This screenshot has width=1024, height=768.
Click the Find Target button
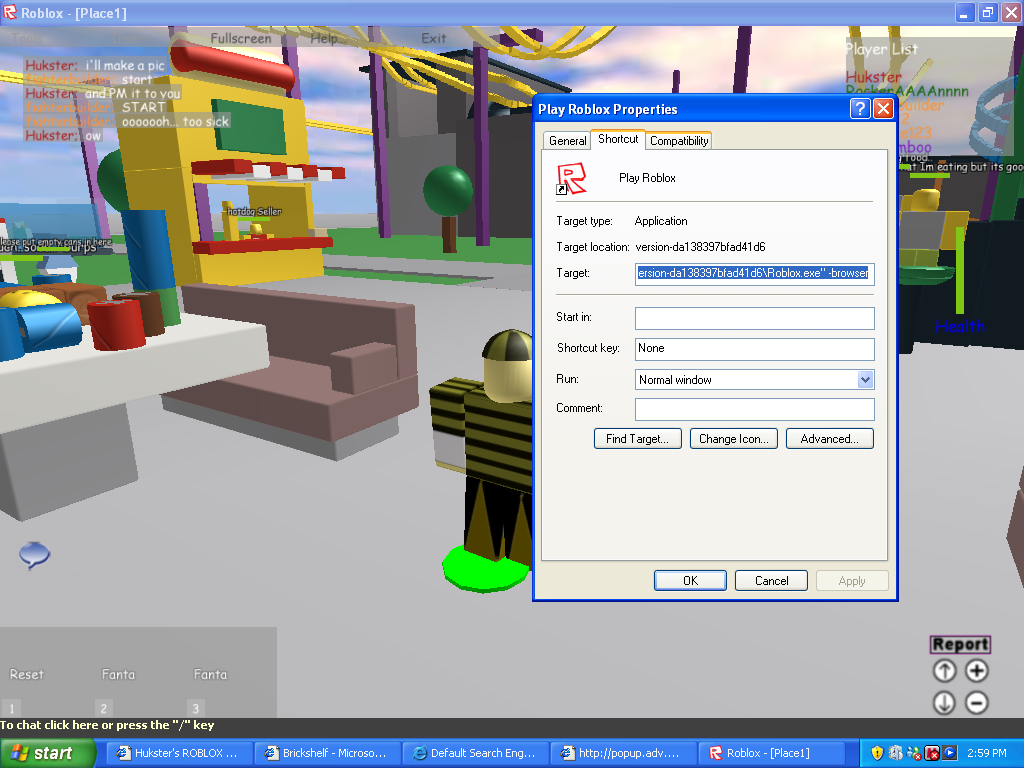point(637,439)
